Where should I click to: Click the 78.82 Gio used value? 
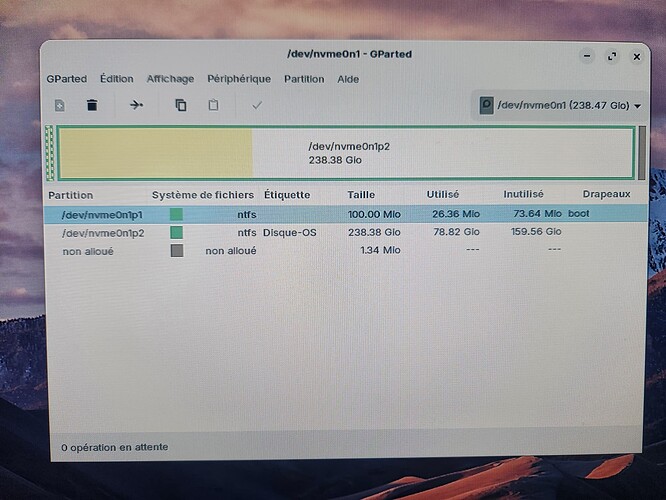(456, 232)
